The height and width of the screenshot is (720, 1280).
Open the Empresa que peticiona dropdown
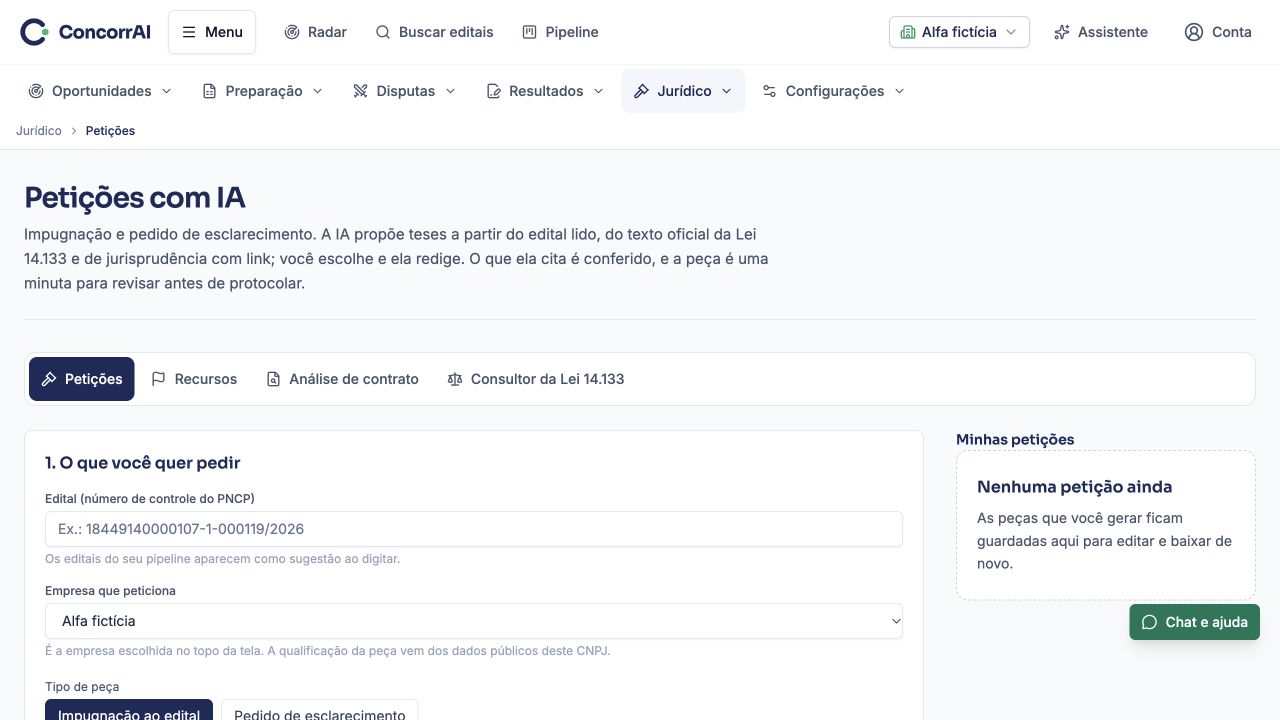click(x=474, y=621)
